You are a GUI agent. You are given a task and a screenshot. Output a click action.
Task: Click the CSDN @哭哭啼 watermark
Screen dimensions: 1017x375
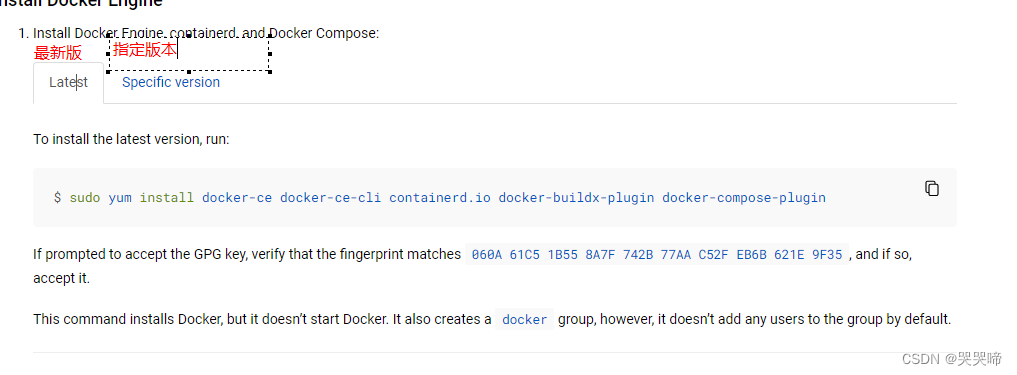click(951, 358)
